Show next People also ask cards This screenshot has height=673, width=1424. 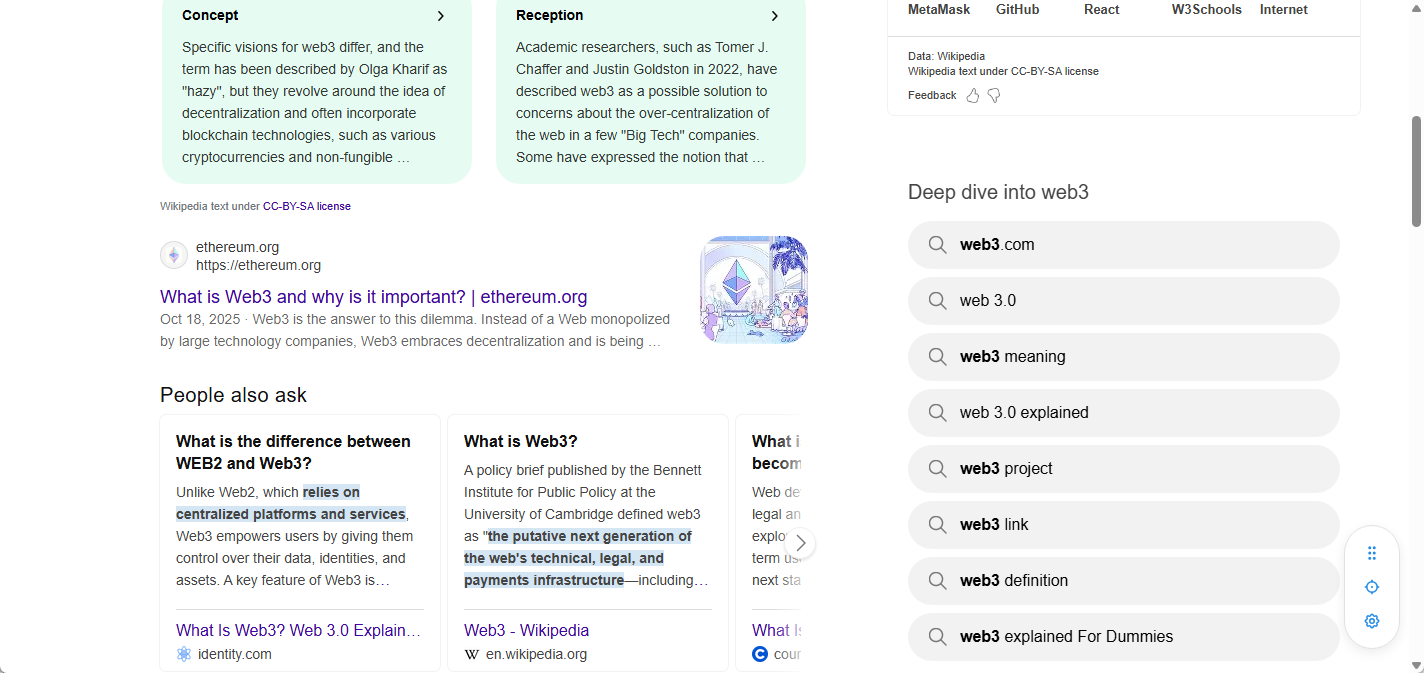800,543
